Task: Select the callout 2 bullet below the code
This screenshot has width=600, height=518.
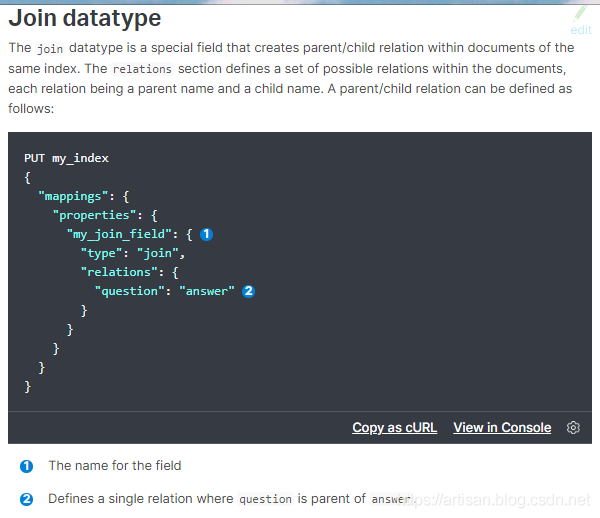Action: point(26,499)
